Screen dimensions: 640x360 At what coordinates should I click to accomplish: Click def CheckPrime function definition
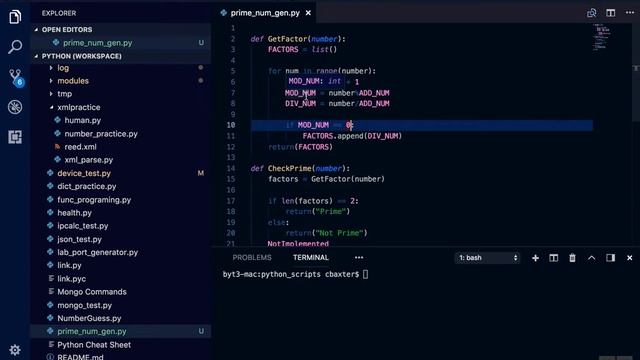click(x=300, y=169)
